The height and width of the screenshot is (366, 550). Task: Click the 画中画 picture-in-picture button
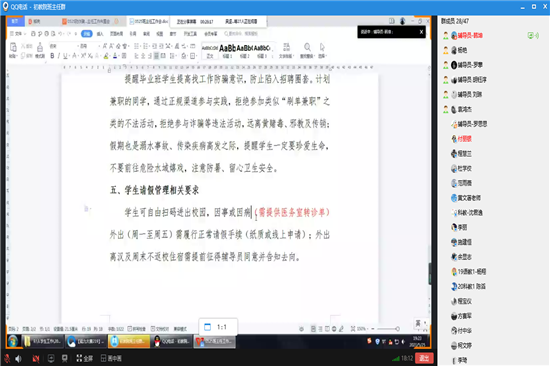tap(111, 358)
